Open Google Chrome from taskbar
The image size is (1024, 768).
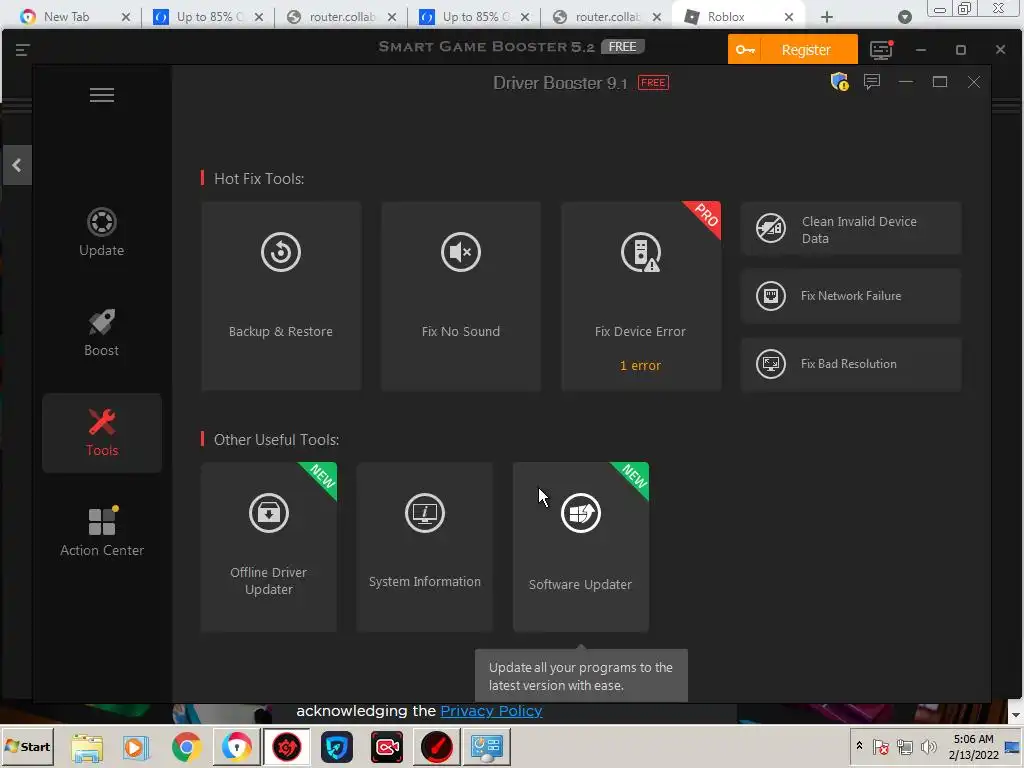point(187,747)
